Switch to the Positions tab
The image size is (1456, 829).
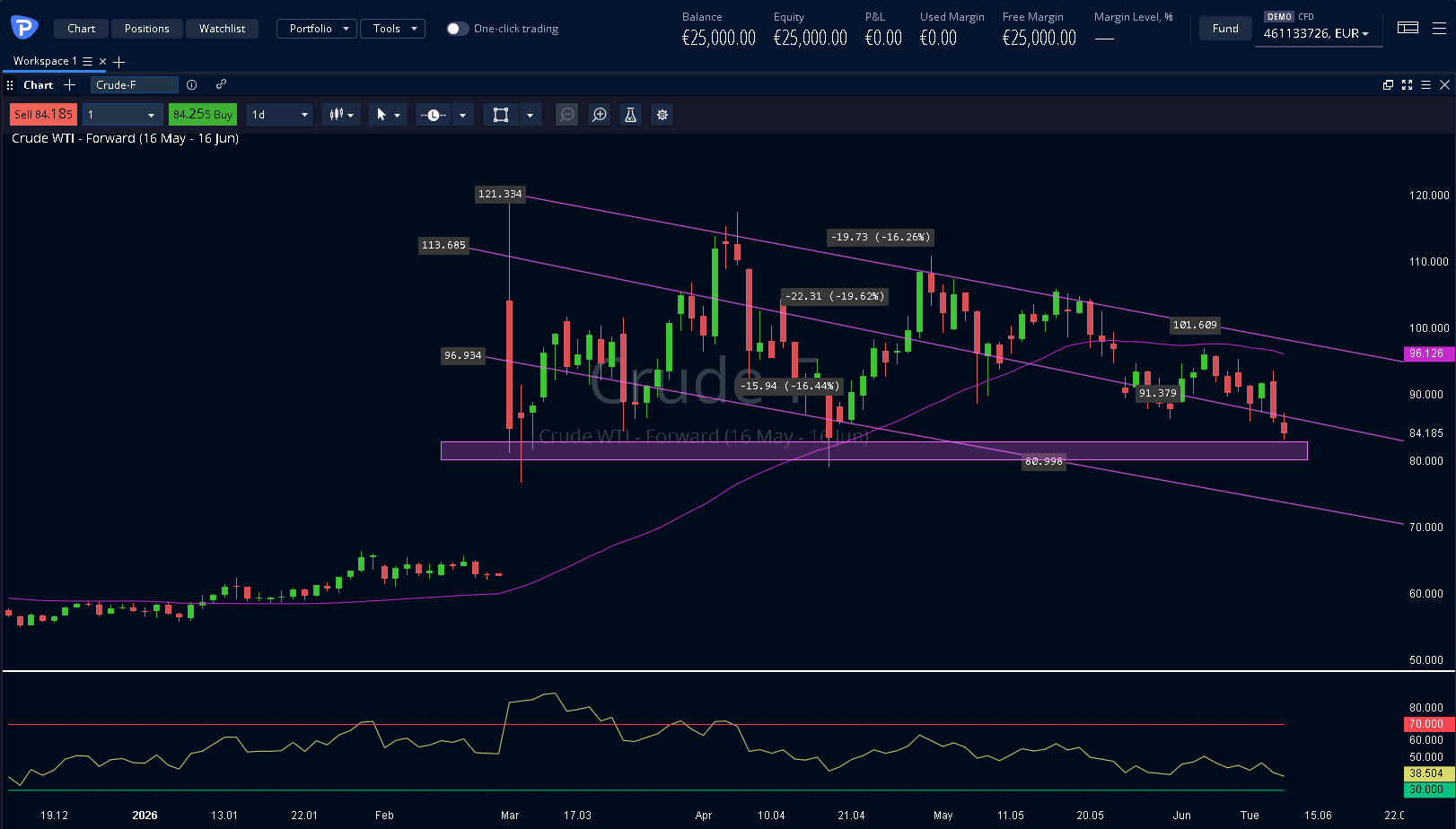(147, 29)
